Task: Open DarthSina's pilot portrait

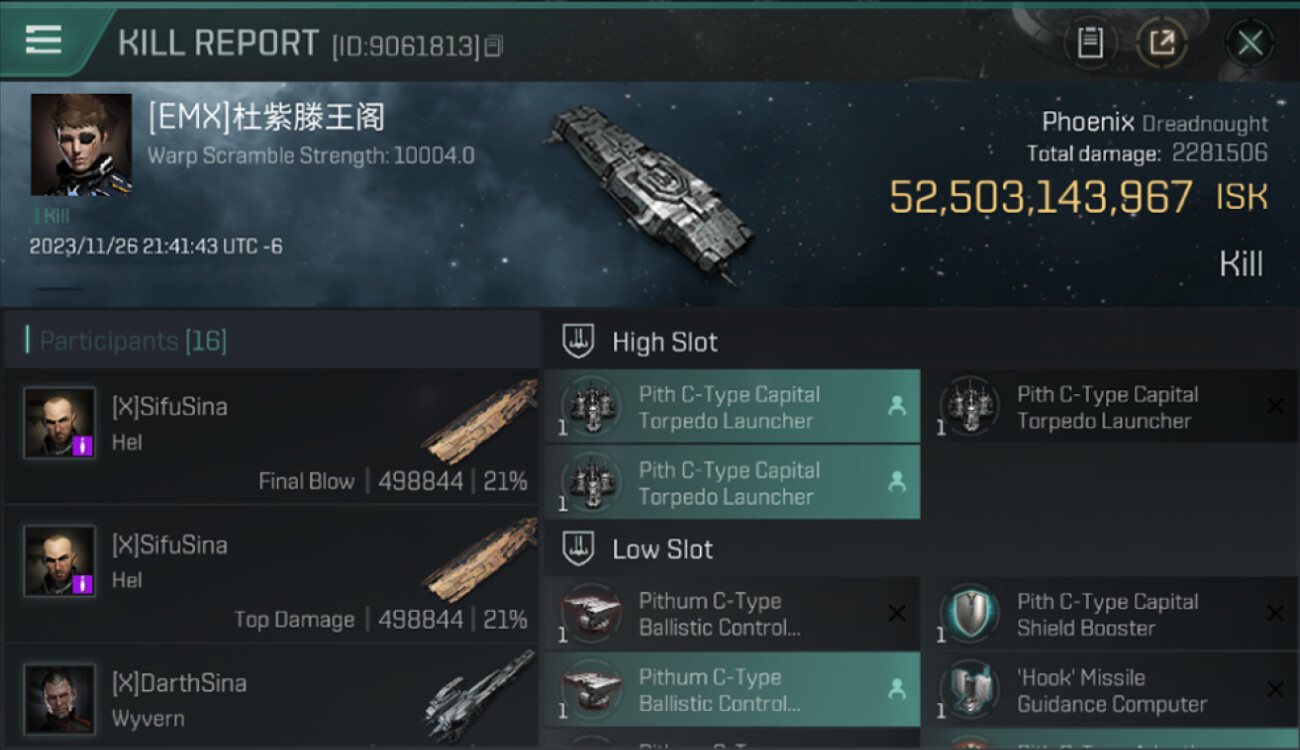Action: [60, 698]
